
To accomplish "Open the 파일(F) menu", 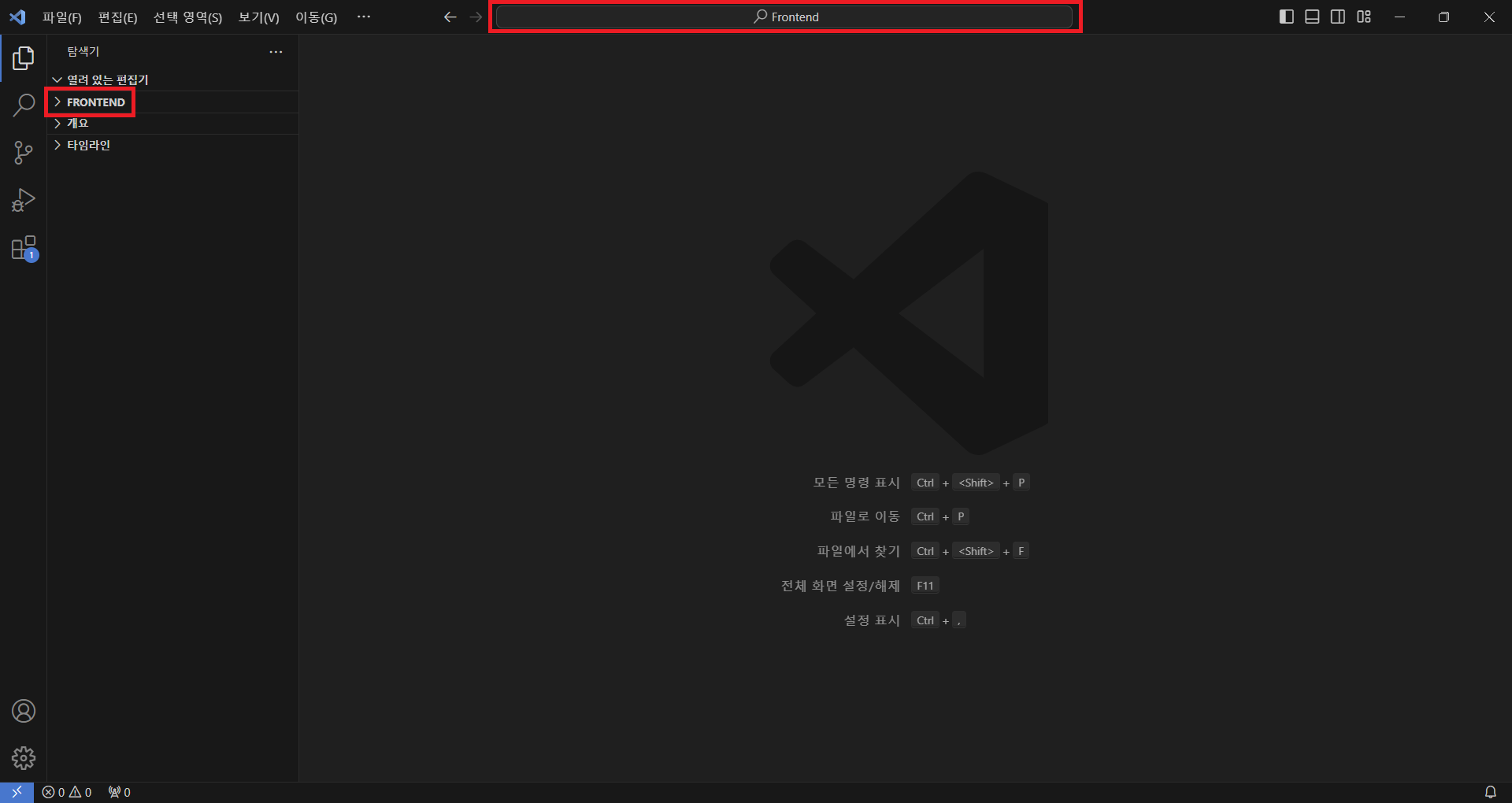I will (62, 17).
